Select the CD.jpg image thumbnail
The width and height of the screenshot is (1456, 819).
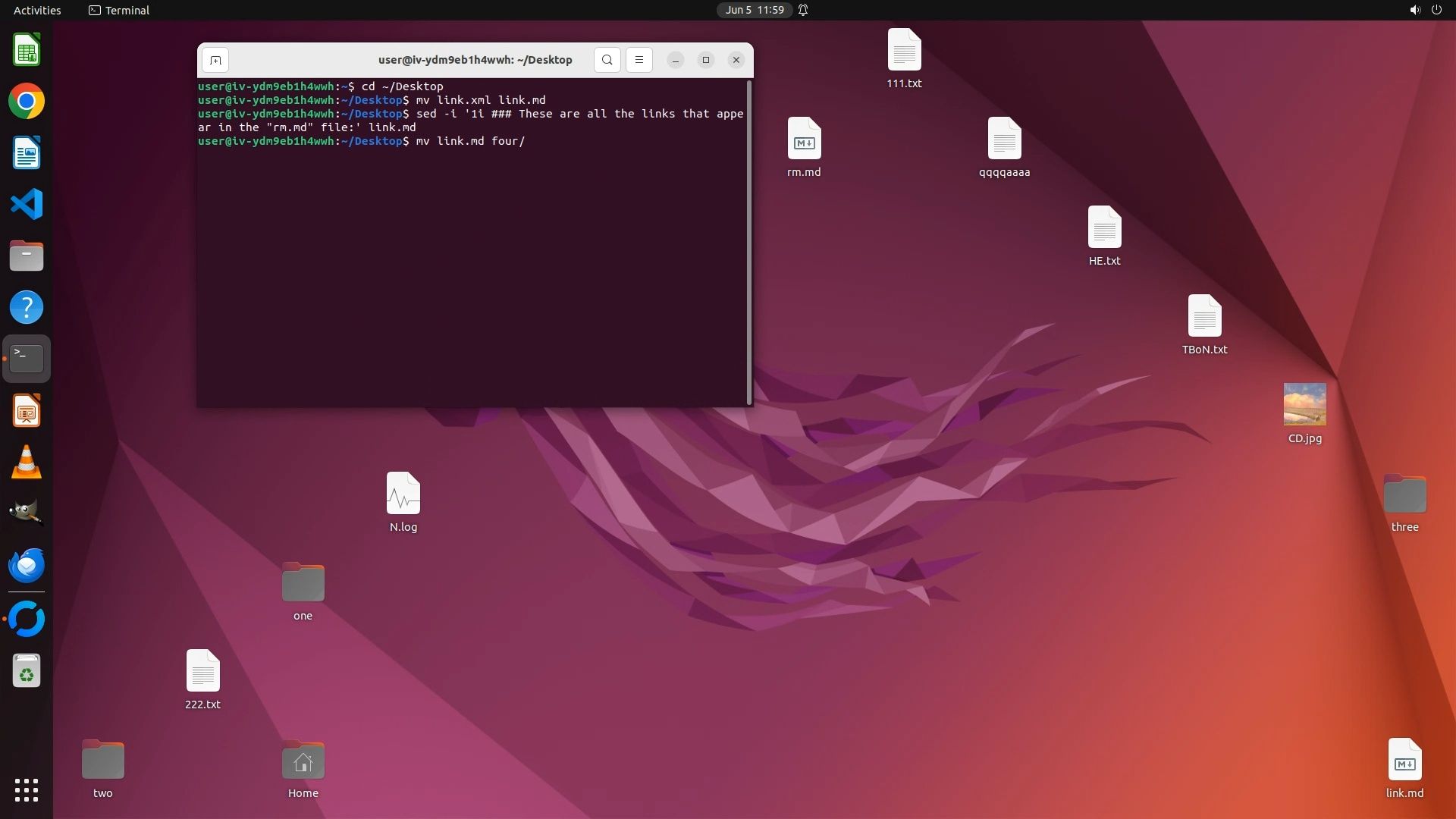click(x=1304, y=404)
